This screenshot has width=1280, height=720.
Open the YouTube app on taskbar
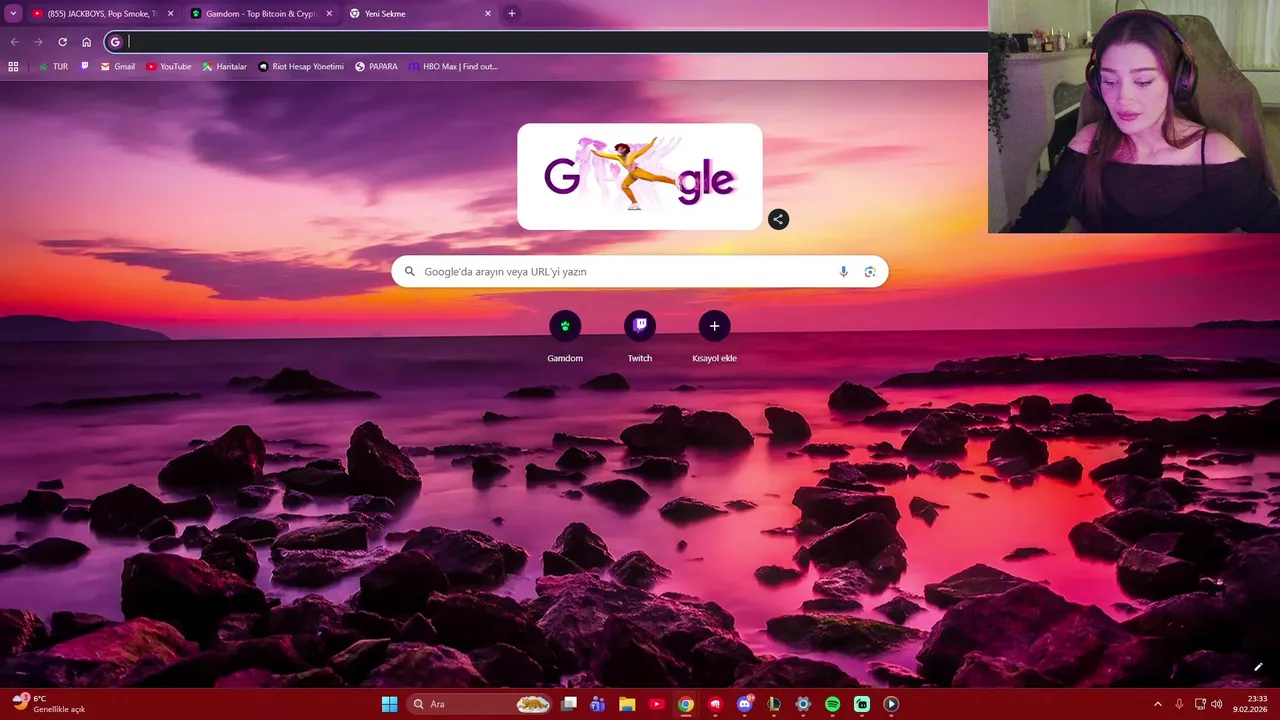(656, 704)
